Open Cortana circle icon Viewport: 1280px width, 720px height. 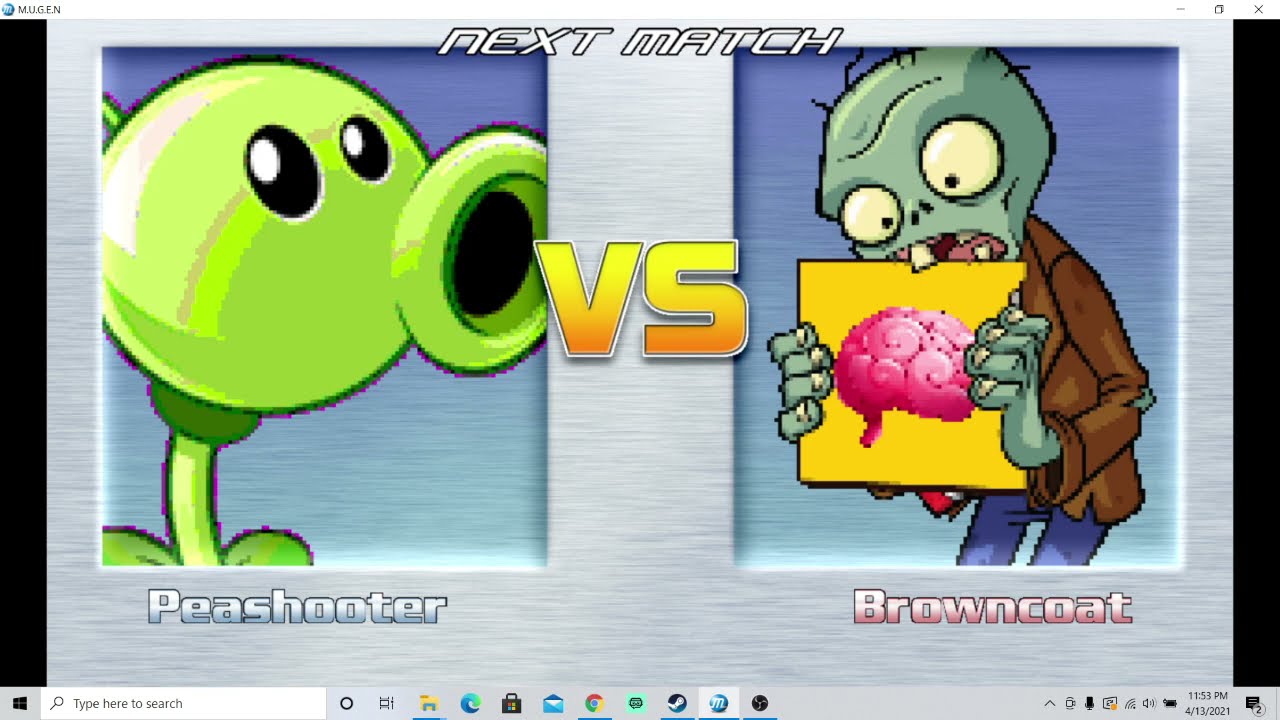point(346,703)
